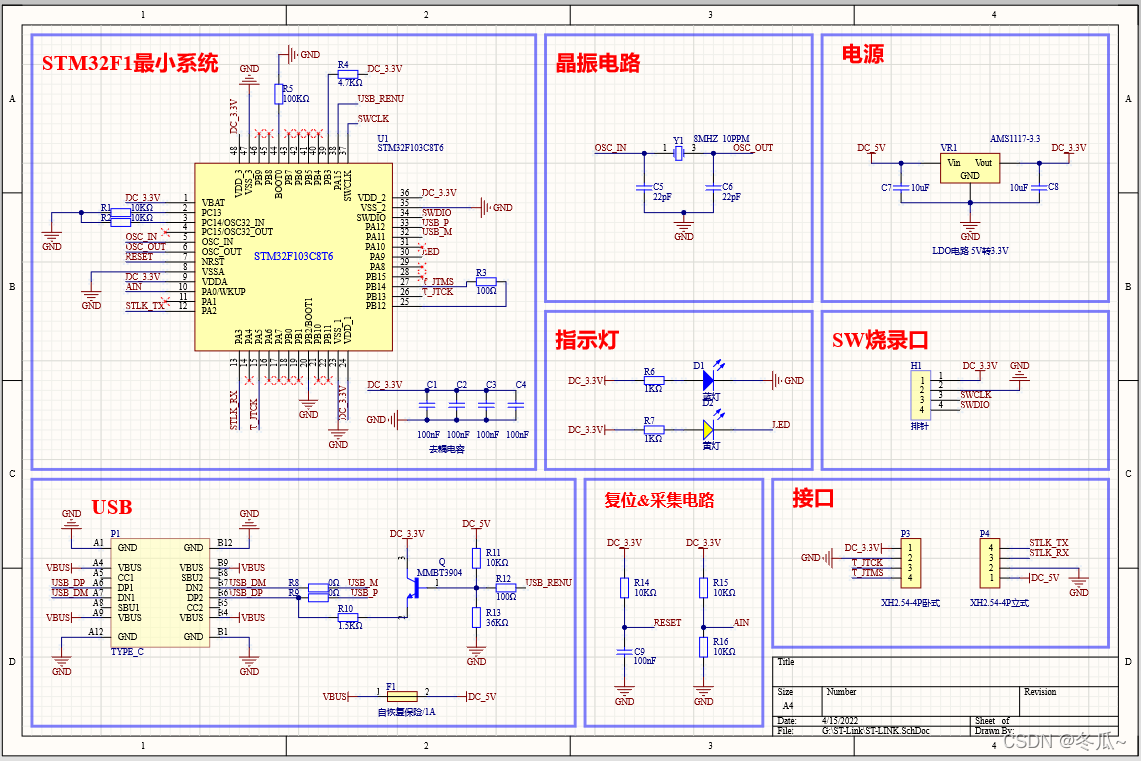1141x761 pixels.
Task: Click the F1 resettable fuse symbol
Action: pos(402,696)
